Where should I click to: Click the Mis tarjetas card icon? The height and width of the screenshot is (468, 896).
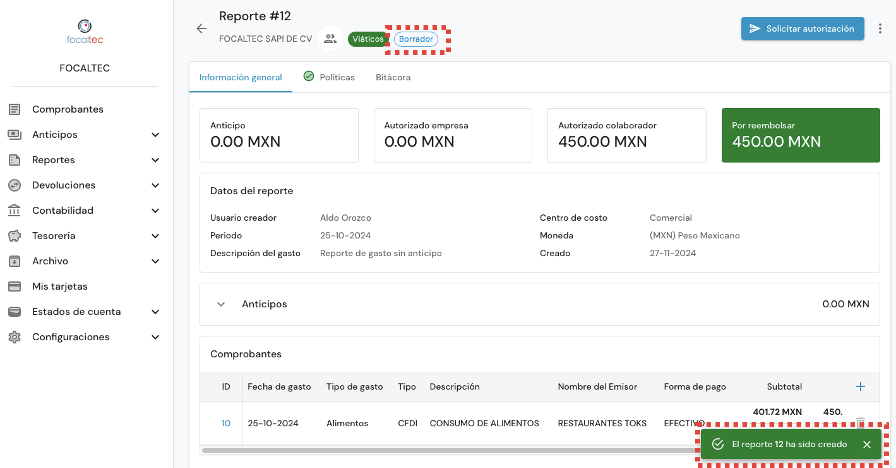(x=14, y=286)
